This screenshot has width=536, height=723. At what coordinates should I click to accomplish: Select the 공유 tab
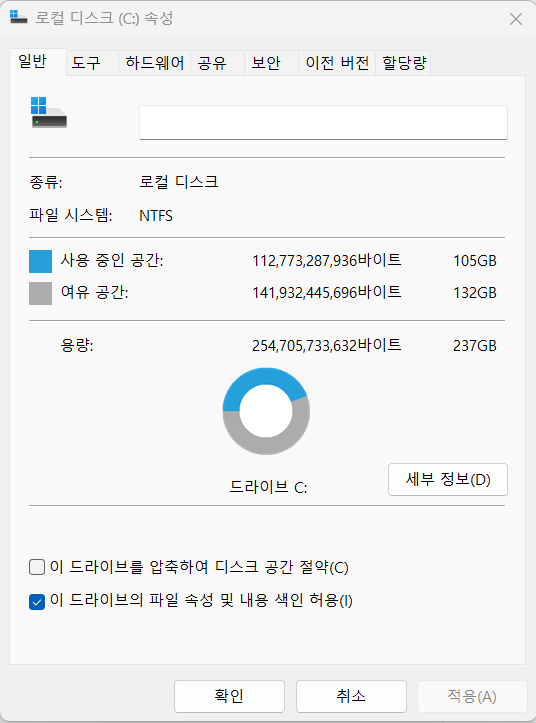point(217,63)
